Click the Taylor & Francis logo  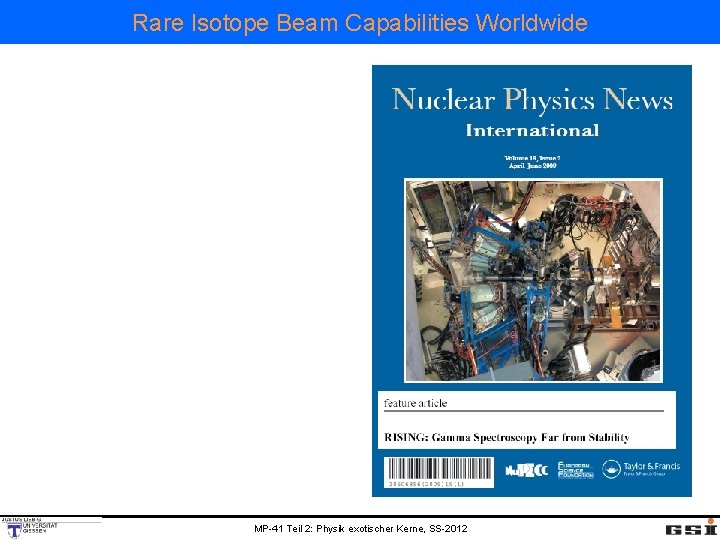(x=641, y=469)
